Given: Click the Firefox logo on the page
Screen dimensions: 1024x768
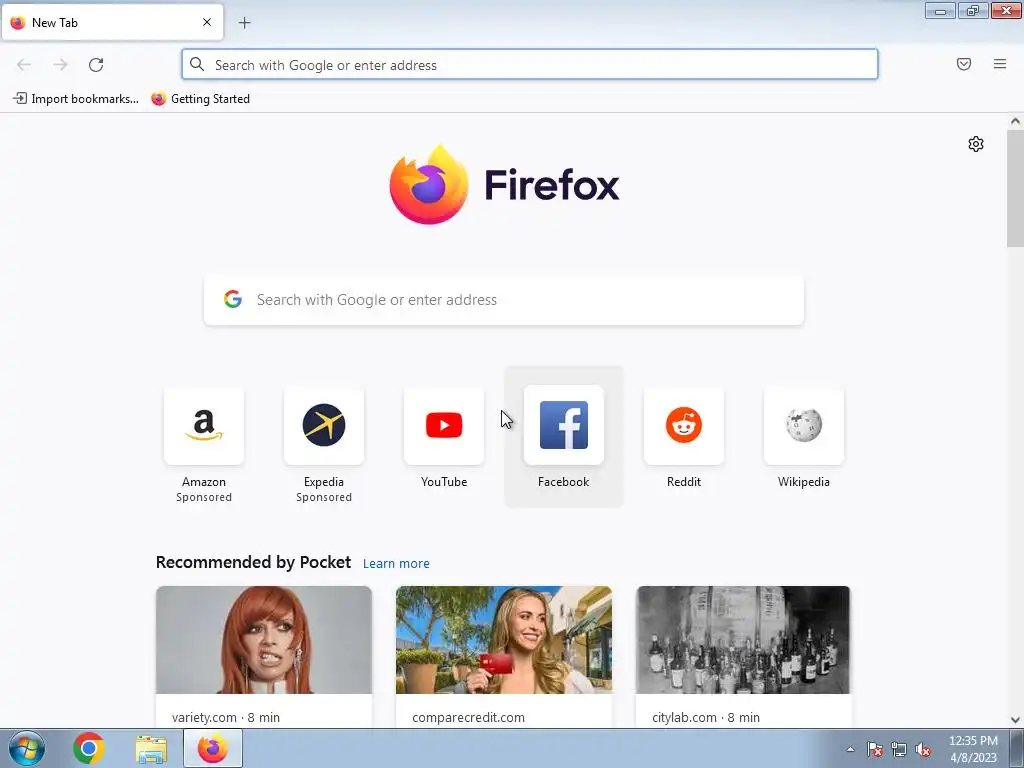Looking at the screenshot, I should [x=504, y=184].
